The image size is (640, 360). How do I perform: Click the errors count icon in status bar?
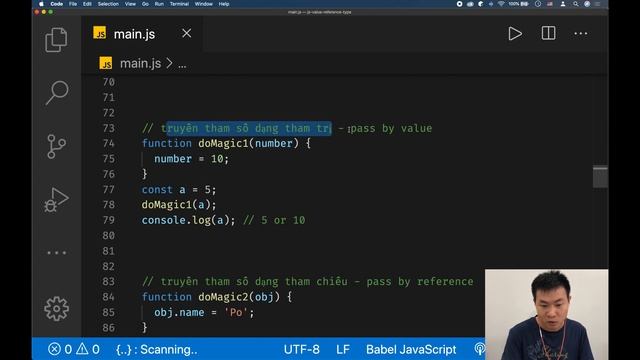click(60, 349)
